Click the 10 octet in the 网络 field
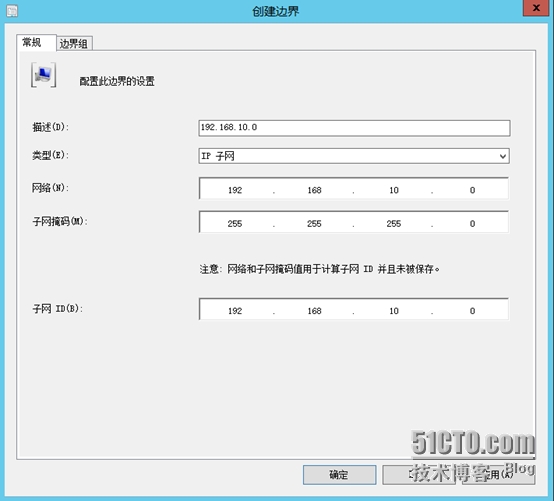The width and height of the screenshot is (554, 501). 394,190
